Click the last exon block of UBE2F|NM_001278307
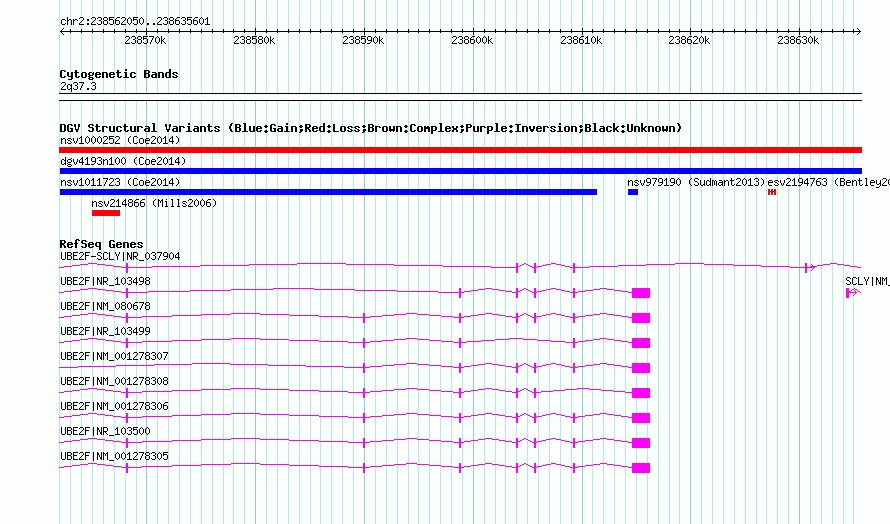890x524 pixels. coord(641,368)
